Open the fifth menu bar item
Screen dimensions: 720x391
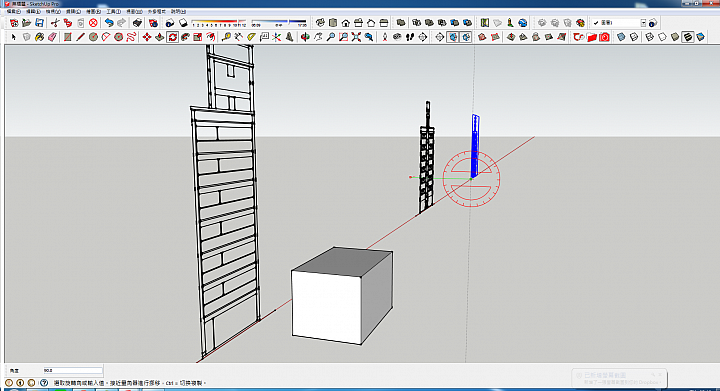pyautogui.click(x=93, y=11)
